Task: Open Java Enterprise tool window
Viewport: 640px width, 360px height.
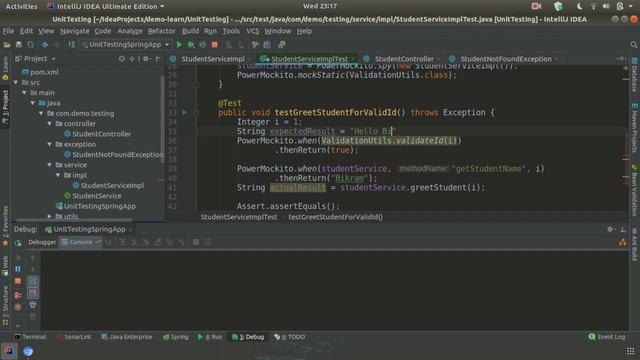Action: (x=127, y=337)
